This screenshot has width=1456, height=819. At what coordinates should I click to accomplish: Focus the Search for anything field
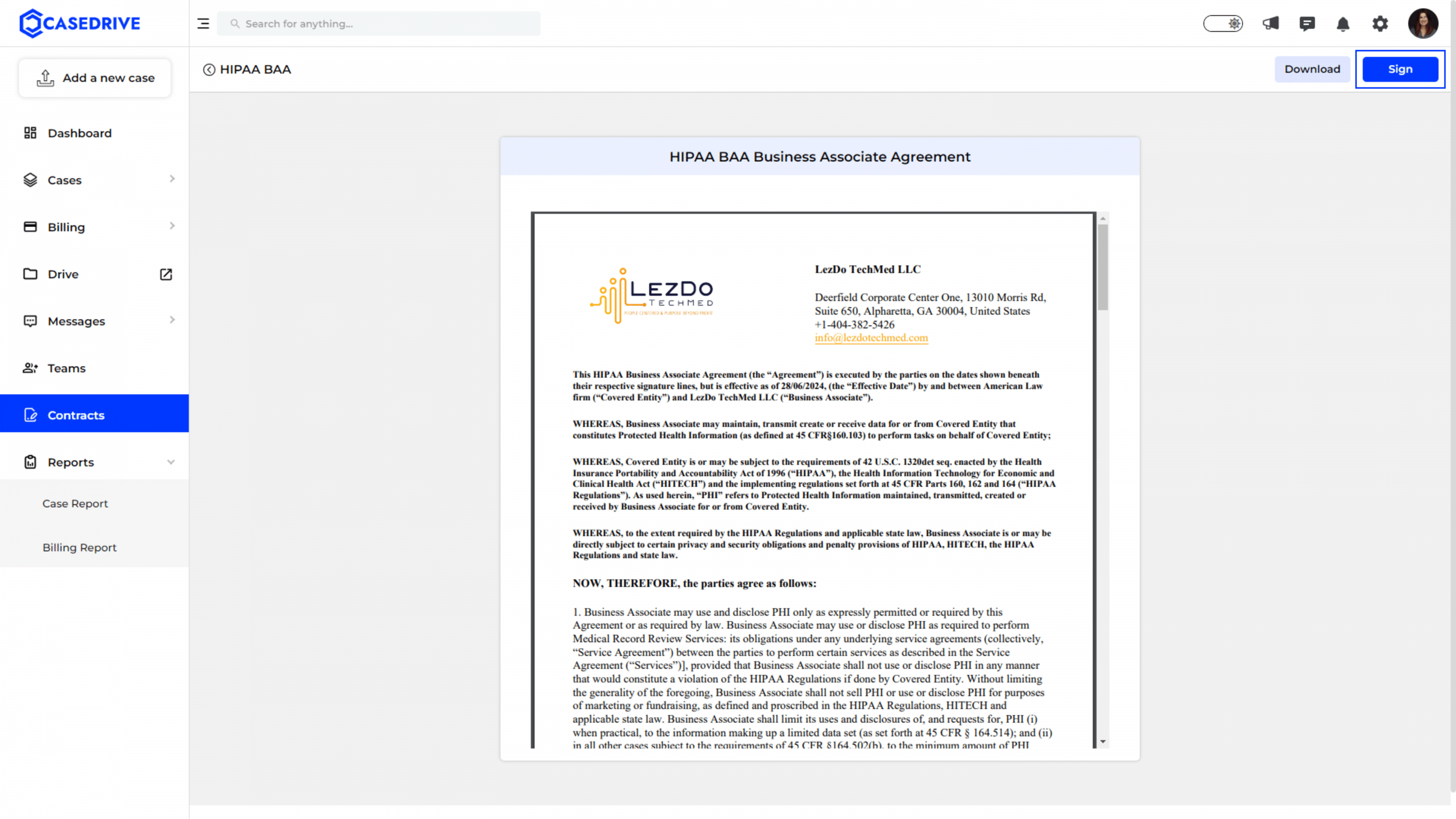(379, 24)
